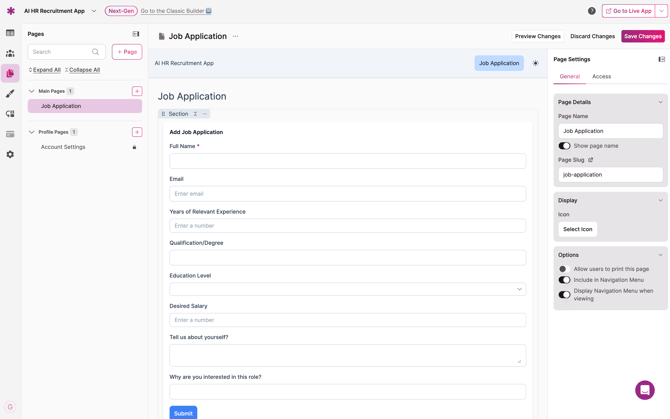Open dropdown arrow beside Go to Live App
This screenshot has width=670, height=419.
[x=661, y=11]
